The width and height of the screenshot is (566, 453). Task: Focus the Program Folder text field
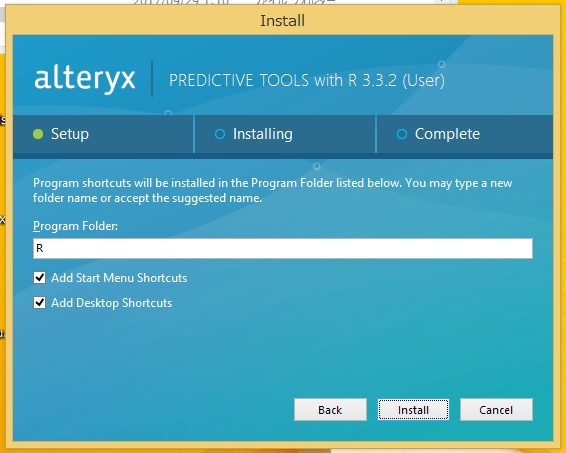(x=283, y=248)
